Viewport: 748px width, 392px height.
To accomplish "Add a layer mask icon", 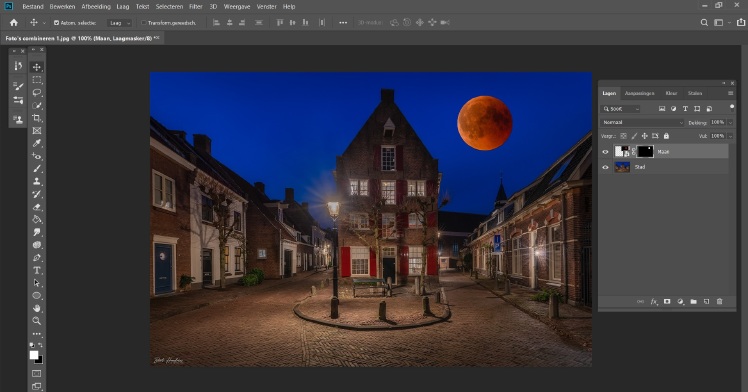I will click(x=667, y=301).
